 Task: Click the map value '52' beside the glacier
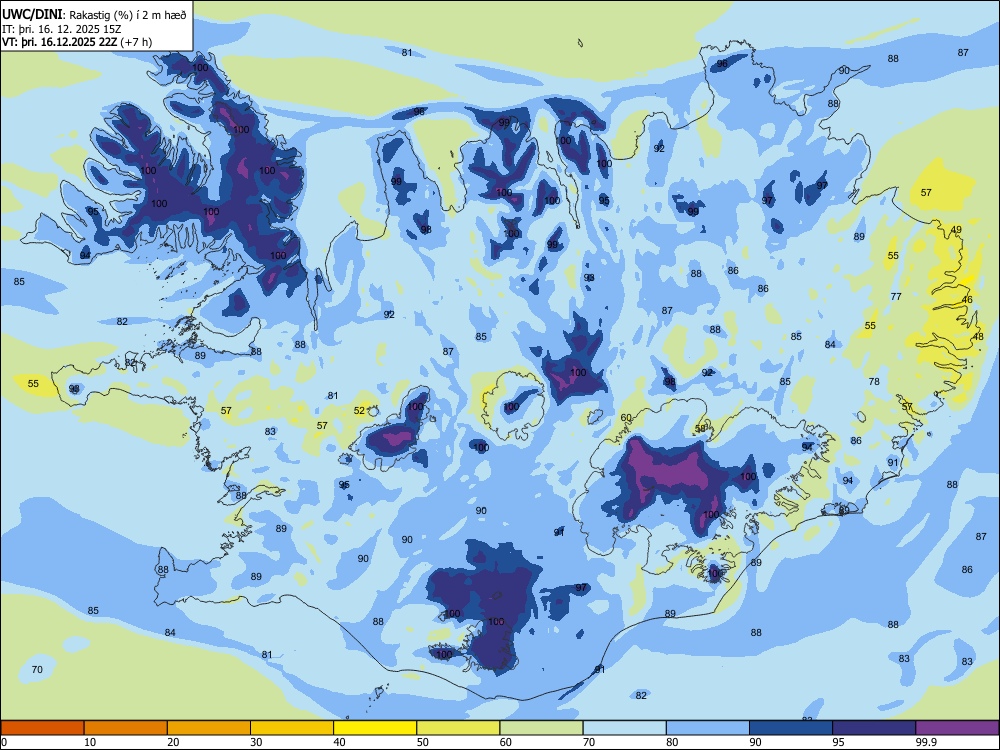[359, 411]
